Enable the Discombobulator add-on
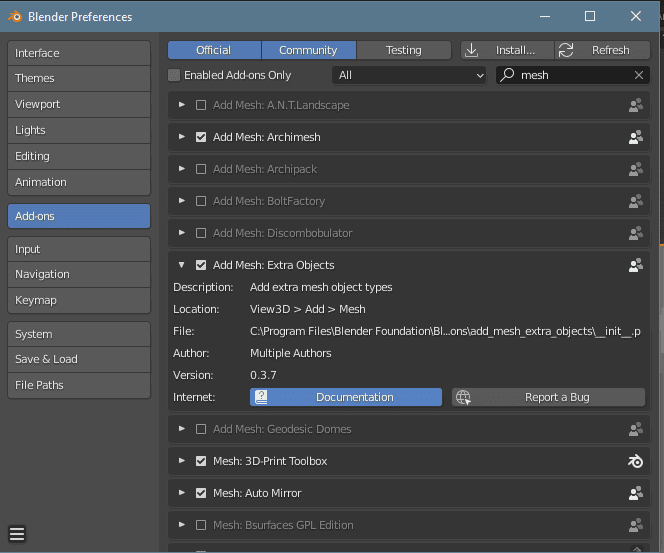Image resolution: width=664 pixels, height=553 pixels. tap(201, 233)
